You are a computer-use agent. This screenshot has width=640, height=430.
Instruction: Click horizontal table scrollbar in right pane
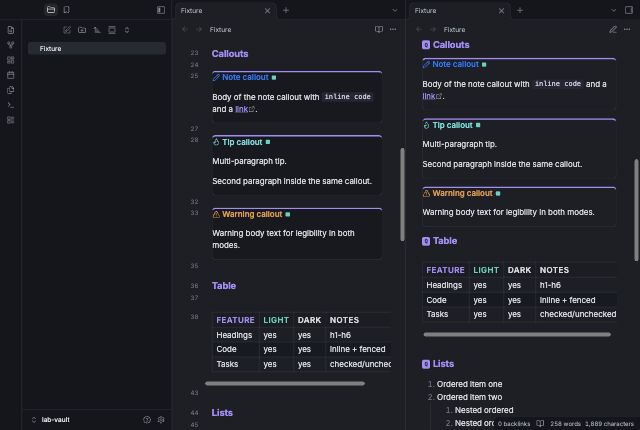[517, 335]
